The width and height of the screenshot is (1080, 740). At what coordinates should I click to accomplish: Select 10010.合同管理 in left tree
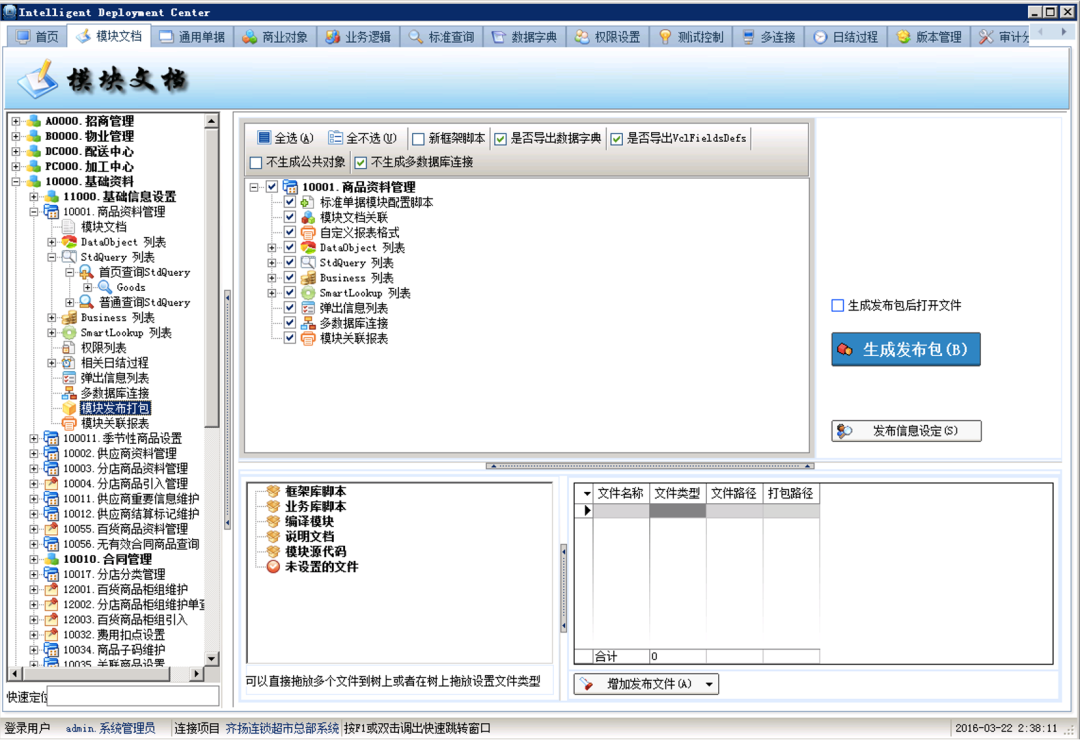pyautogui.click(x=107, y=559)
